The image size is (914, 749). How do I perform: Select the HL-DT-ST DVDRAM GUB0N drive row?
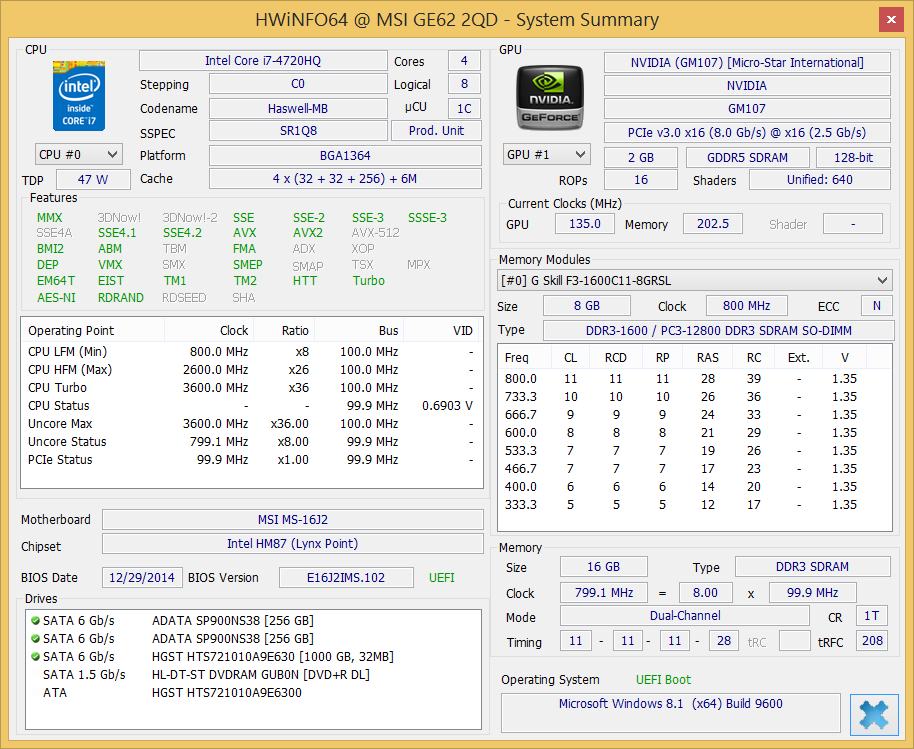click(x=252, y=675)
